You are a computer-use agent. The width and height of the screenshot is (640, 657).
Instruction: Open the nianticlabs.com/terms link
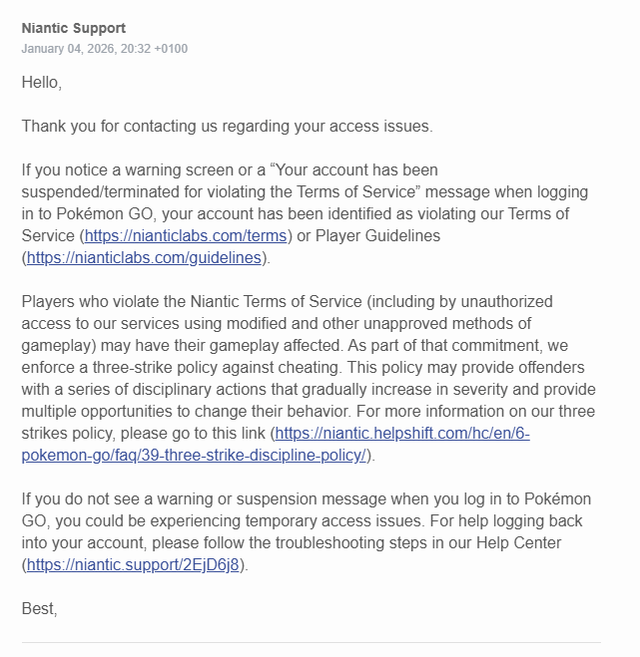point(187,236)
